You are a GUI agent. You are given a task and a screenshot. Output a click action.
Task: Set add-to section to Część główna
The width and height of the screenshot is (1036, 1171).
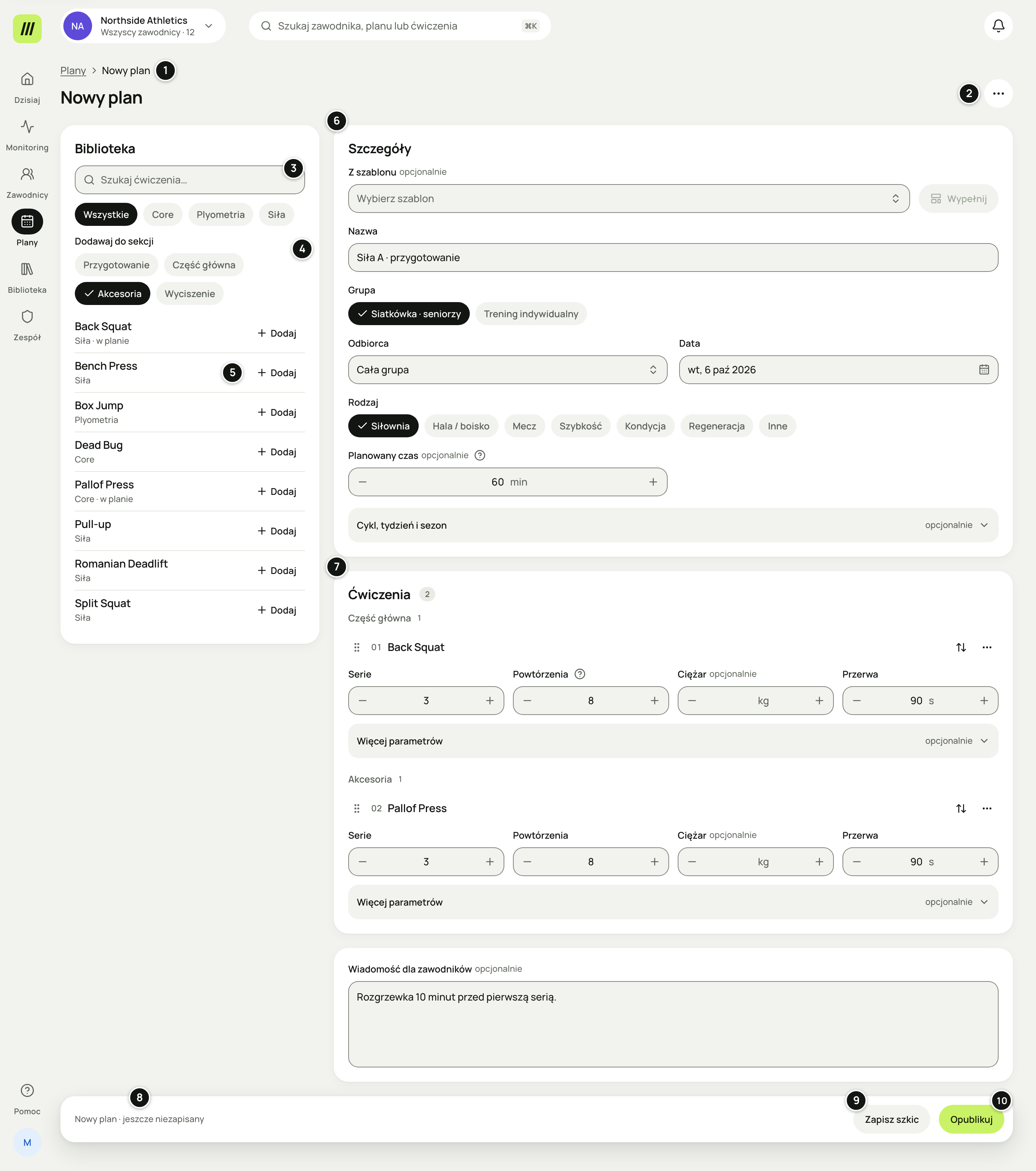[203, 265]
